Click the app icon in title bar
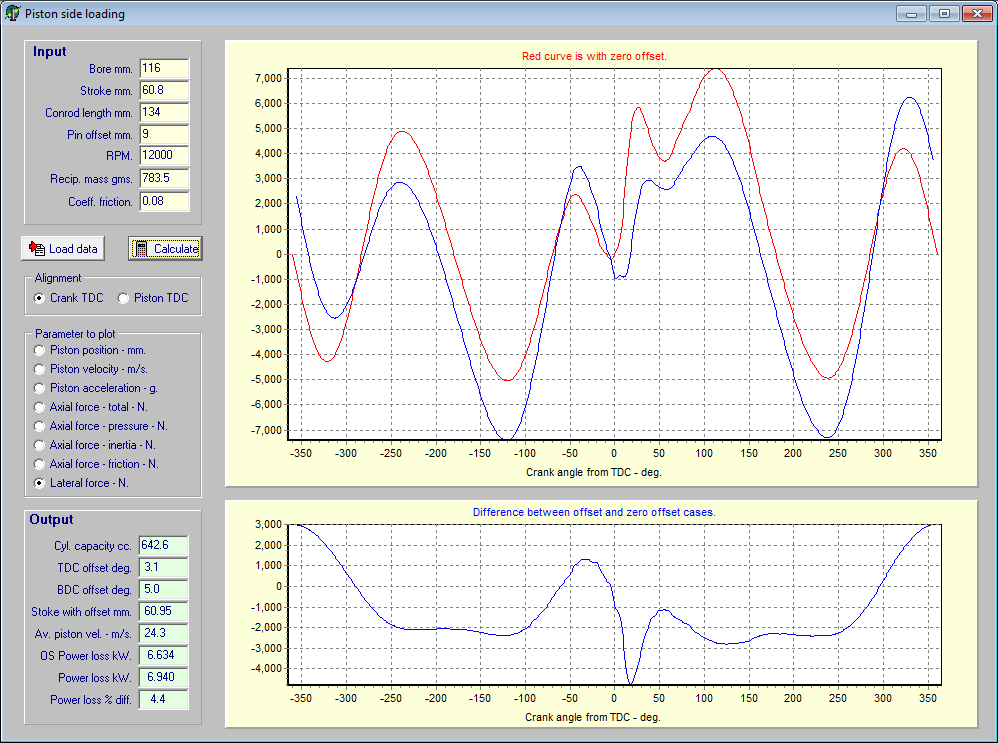 13,14
